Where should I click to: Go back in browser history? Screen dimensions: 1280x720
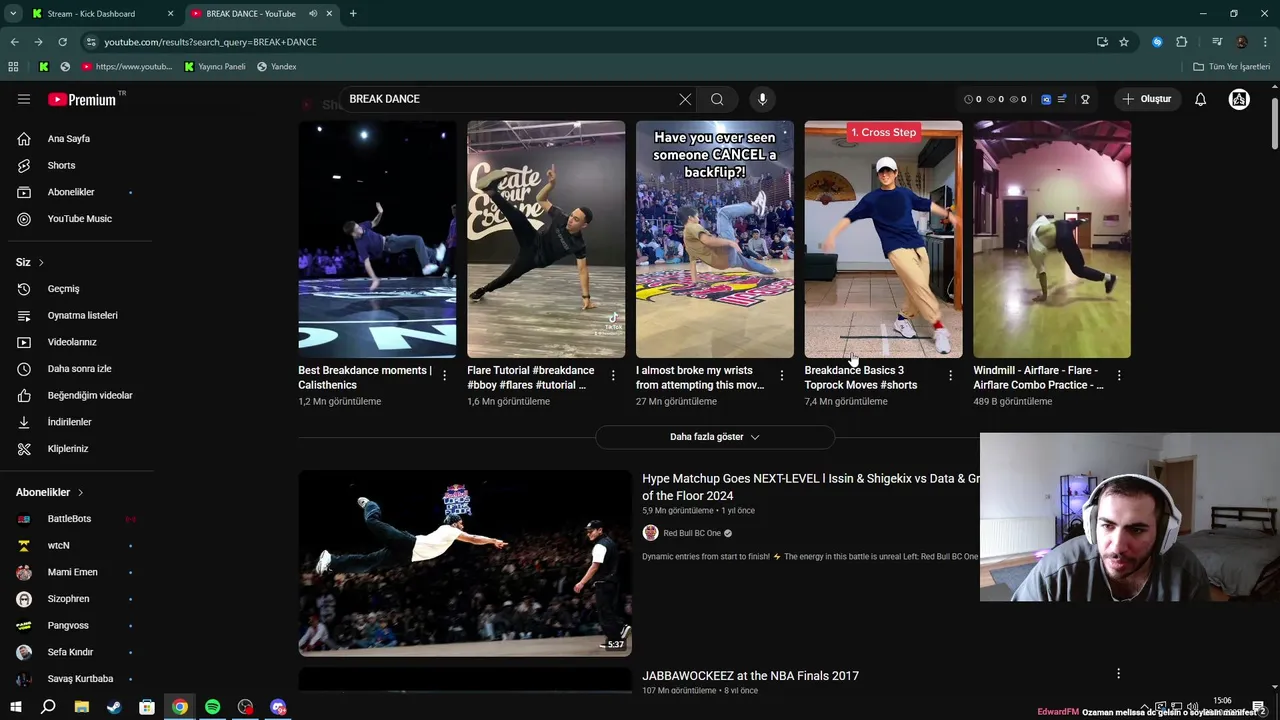pos(14,42)
